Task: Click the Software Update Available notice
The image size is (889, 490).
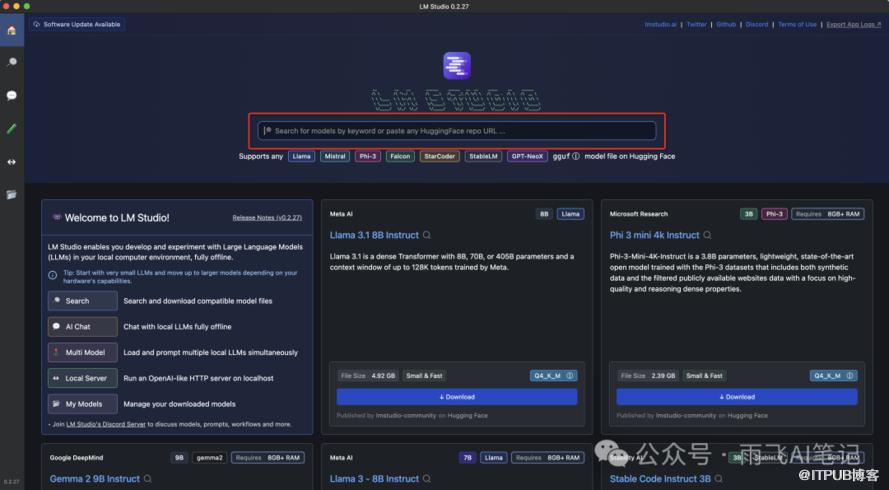Action: coord(77,24)
